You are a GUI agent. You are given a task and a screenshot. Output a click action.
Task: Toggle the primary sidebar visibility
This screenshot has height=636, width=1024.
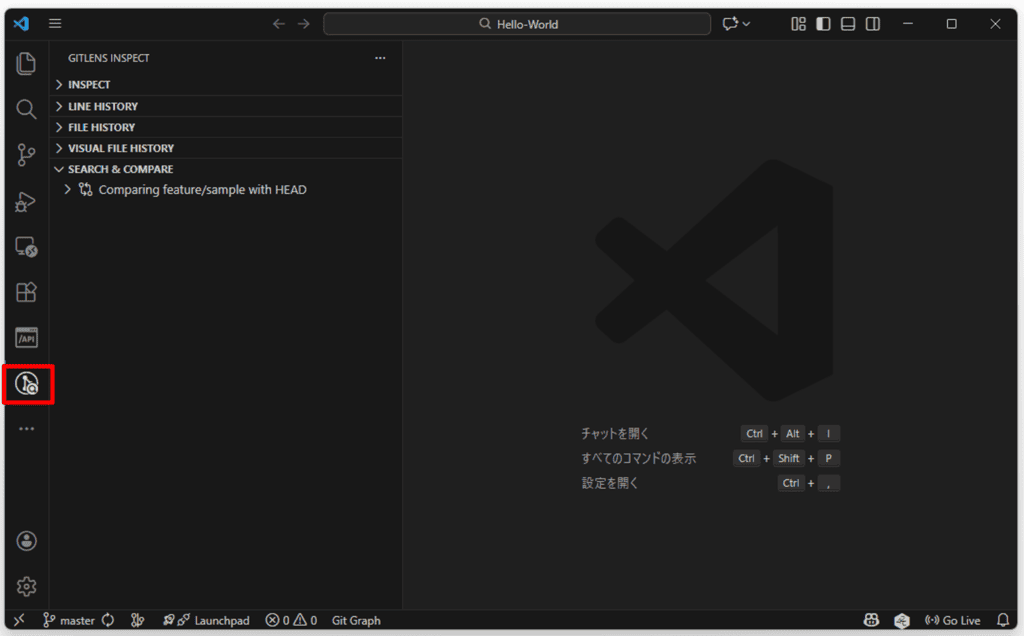coord(822,23)
